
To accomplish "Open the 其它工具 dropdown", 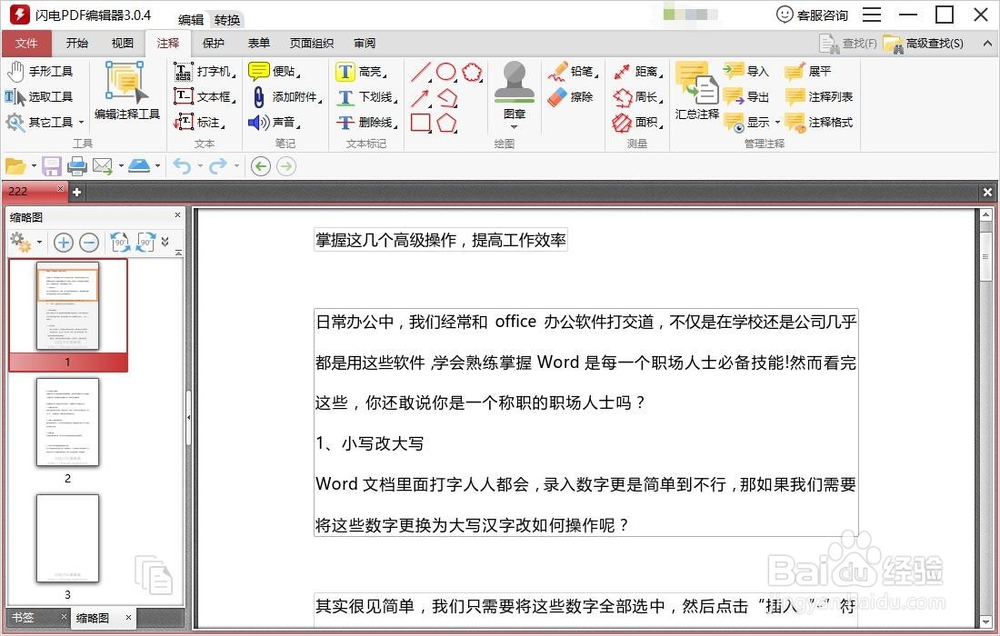I will (44, 122).
